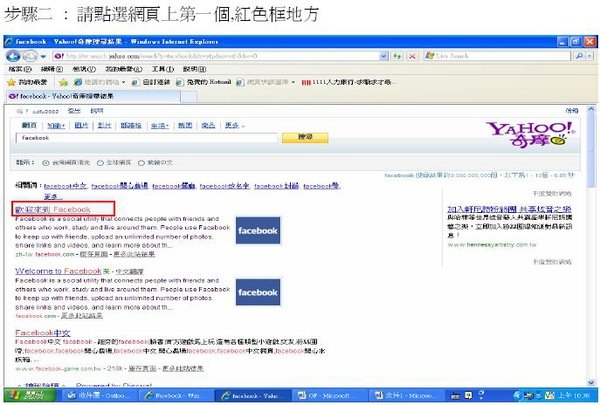Expand the web slice gallery dropdown arrow
This screenshot has height=405, width=600.
tap(293, 82)
